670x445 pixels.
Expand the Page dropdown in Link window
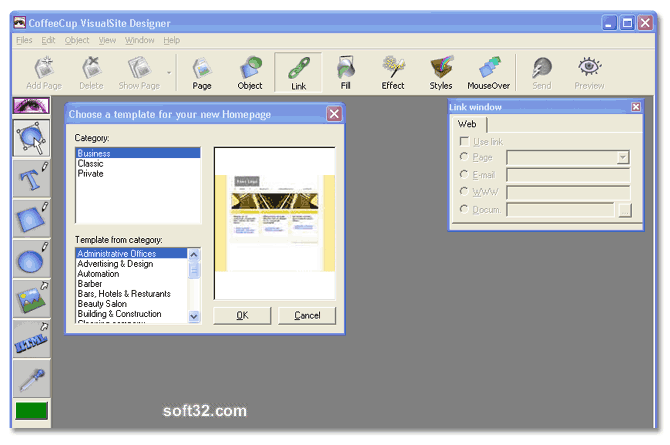[623, 157]
